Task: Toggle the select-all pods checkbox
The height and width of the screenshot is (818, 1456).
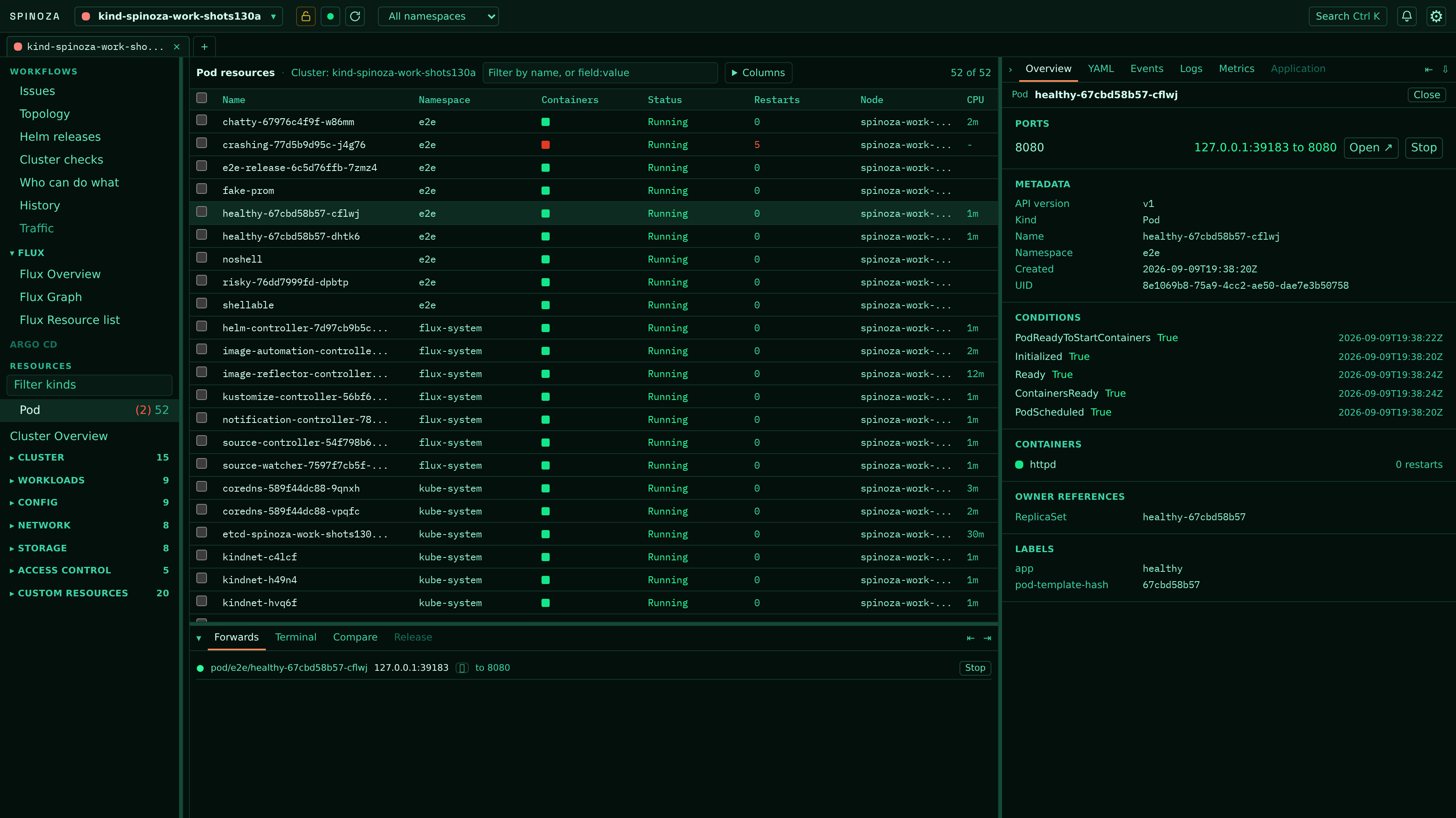Action: [202, 98]
